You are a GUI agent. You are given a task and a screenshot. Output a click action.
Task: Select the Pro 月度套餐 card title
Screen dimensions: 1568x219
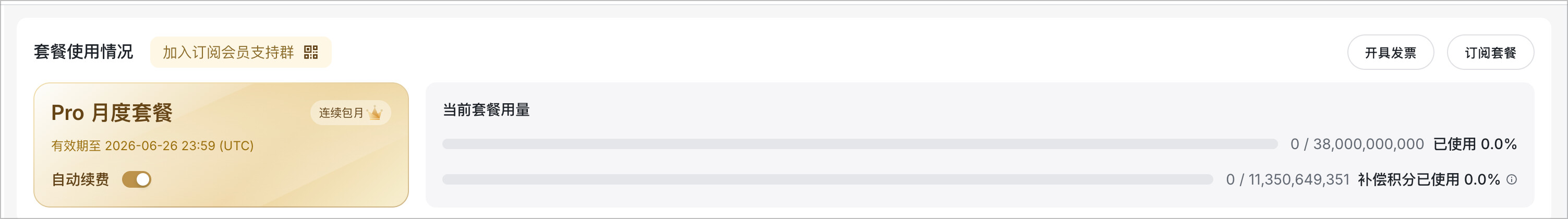(x=112, y=113)
